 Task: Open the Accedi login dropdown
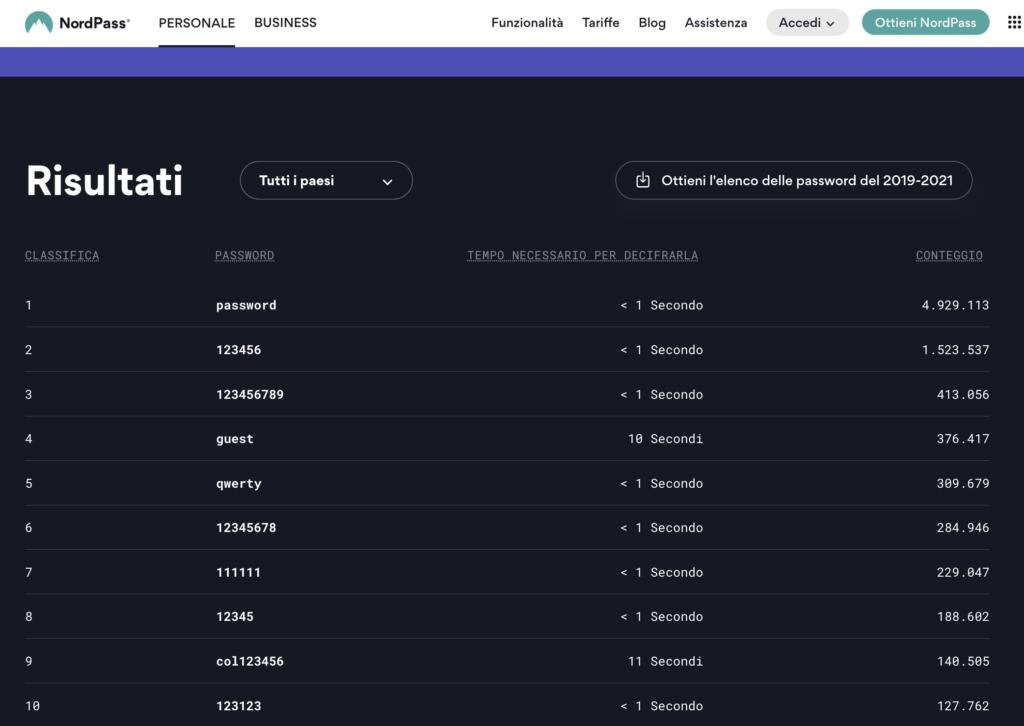(x=806, y=23)
